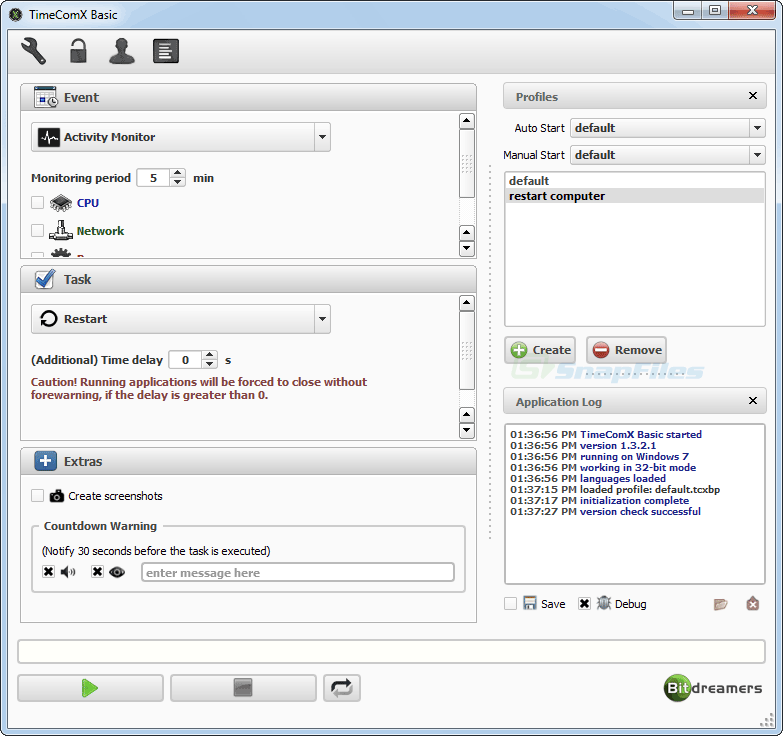783x736 pixels.
Task: Click the repeat loop button
Action: tap(342, 688)
